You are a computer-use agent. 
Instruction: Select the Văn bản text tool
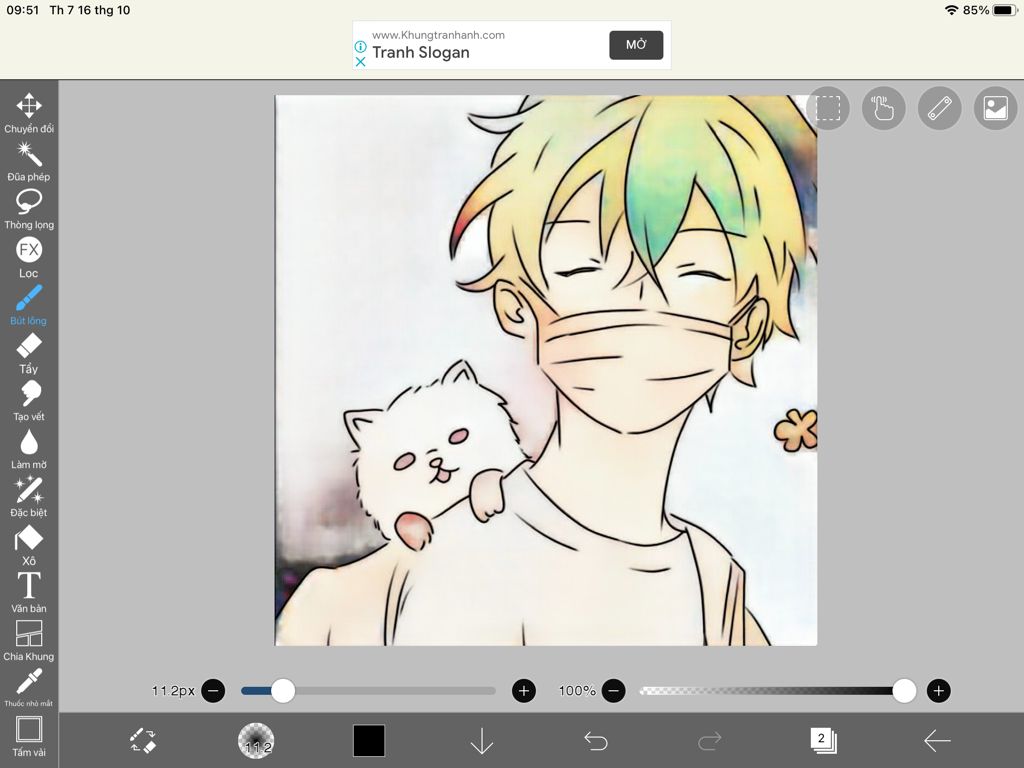[29, 593]
